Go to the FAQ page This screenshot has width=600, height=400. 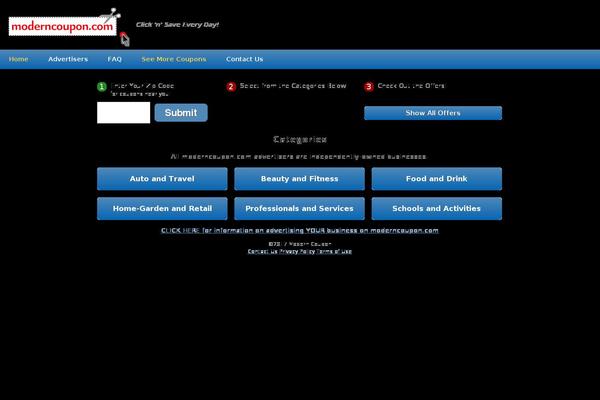tap(114, 59)
